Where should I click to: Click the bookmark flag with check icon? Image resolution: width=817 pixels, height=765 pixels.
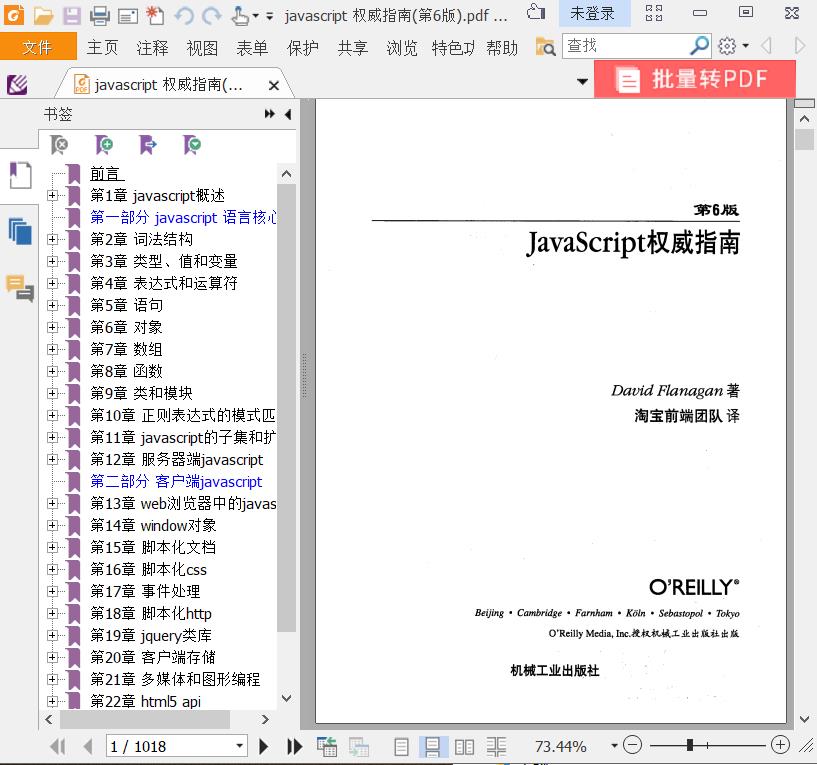tap(192, 145)
